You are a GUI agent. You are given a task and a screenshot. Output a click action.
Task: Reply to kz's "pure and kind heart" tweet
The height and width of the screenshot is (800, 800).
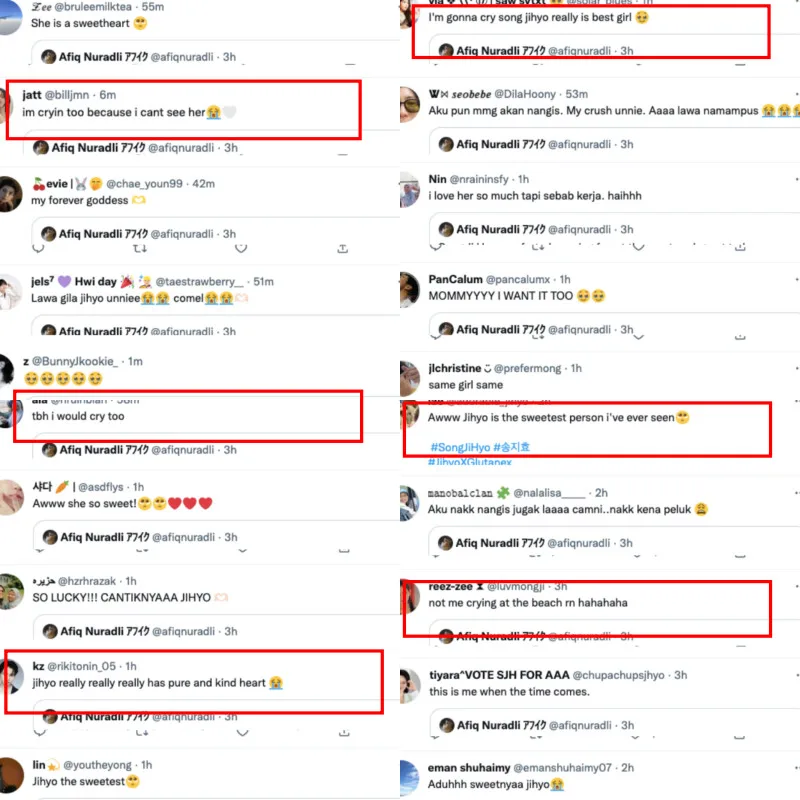[x=40, y=733]
